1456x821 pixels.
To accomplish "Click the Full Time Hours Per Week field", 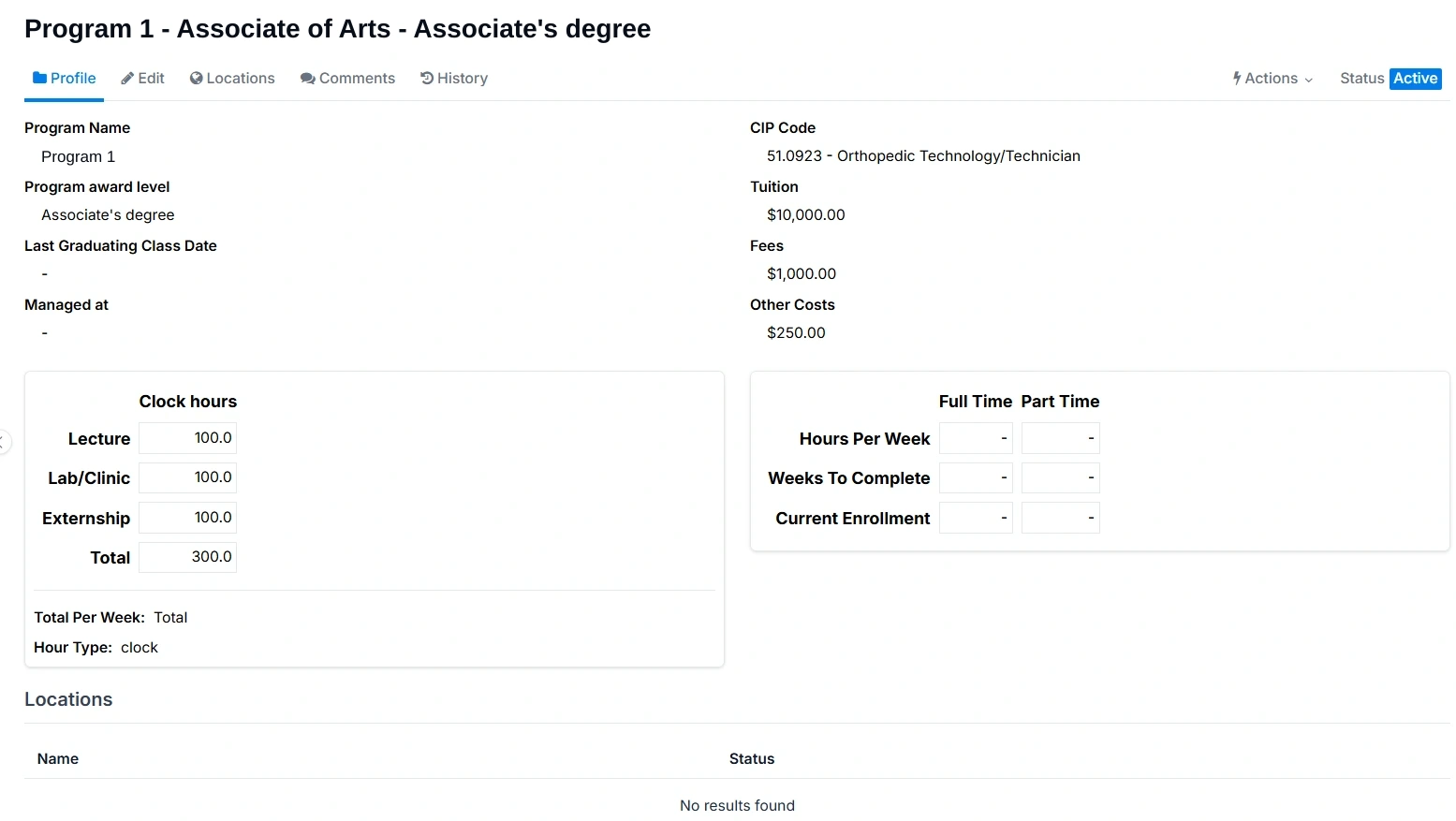I will click(976, 438).
